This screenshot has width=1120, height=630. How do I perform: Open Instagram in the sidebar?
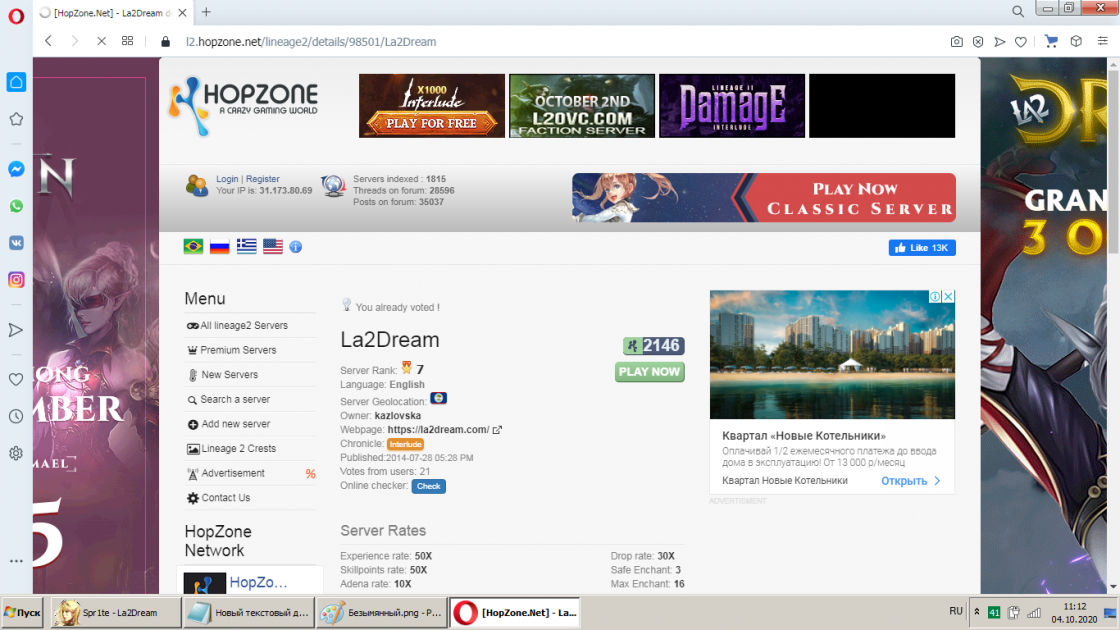coord(16,280)
